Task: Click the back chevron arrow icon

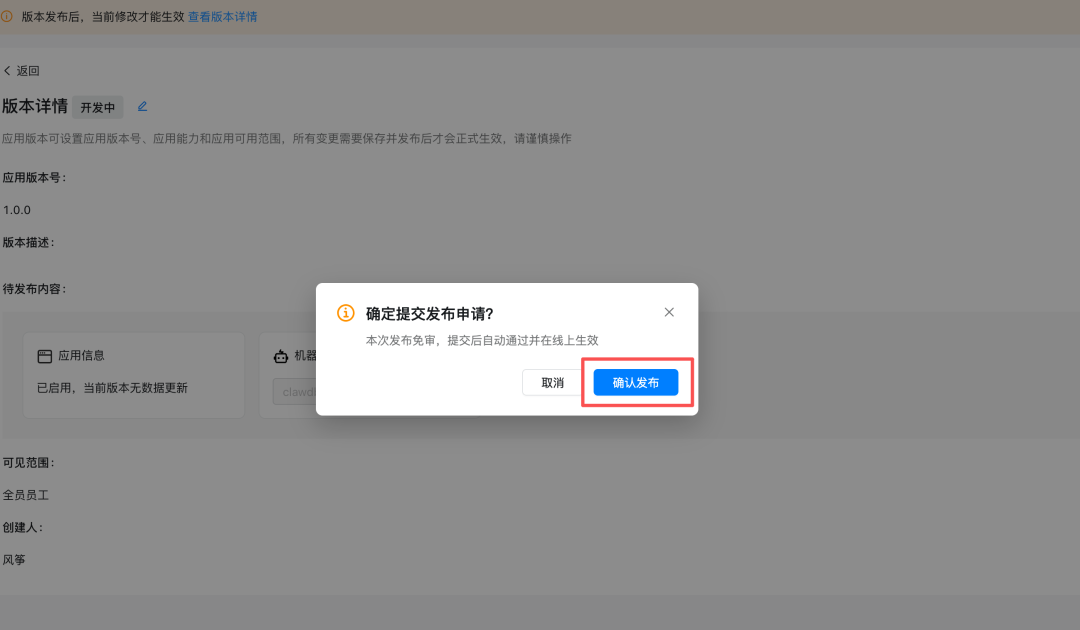Action: point(7,70)
